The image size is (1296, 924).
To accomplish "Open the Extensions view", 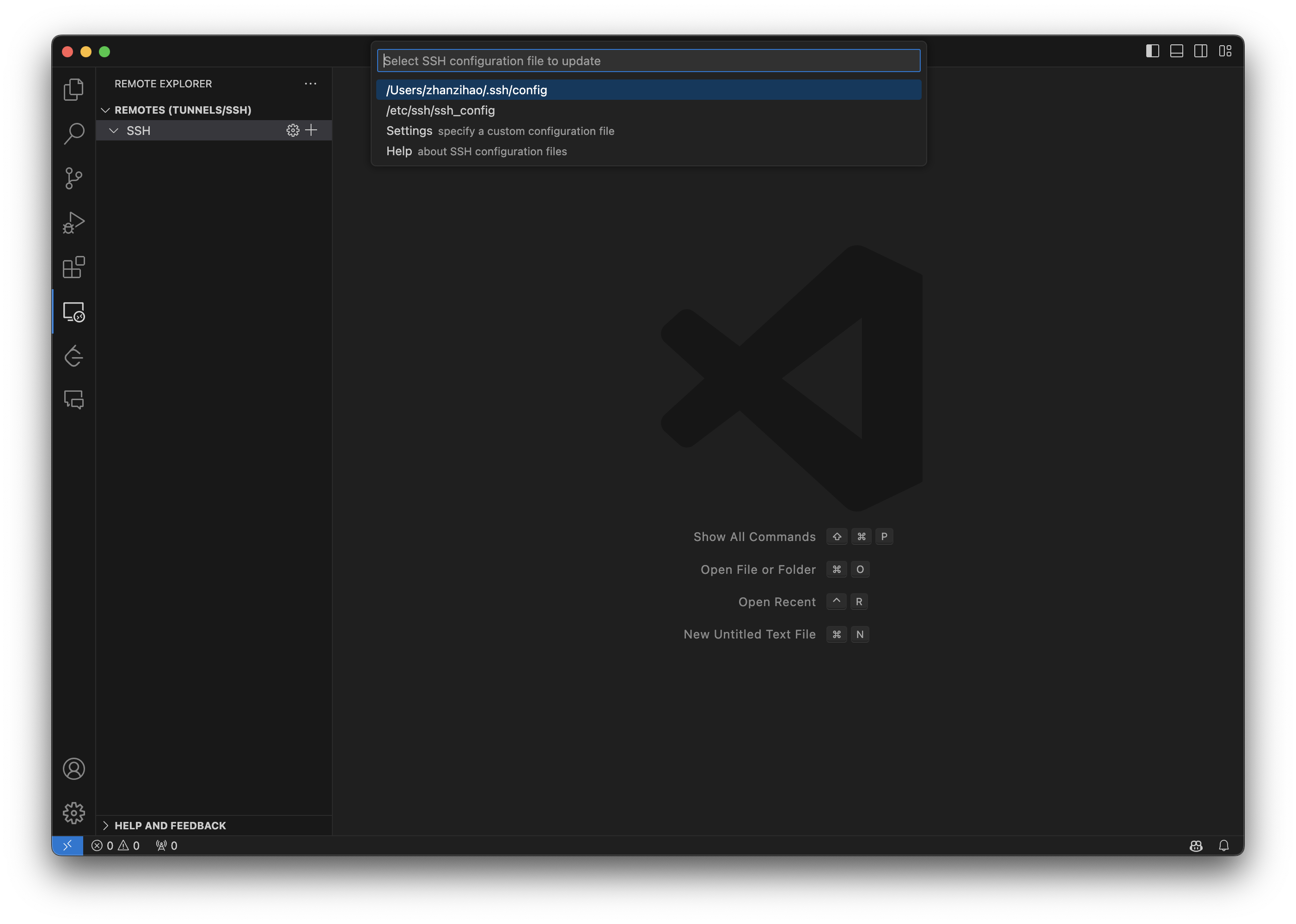I will coord(73,267).
